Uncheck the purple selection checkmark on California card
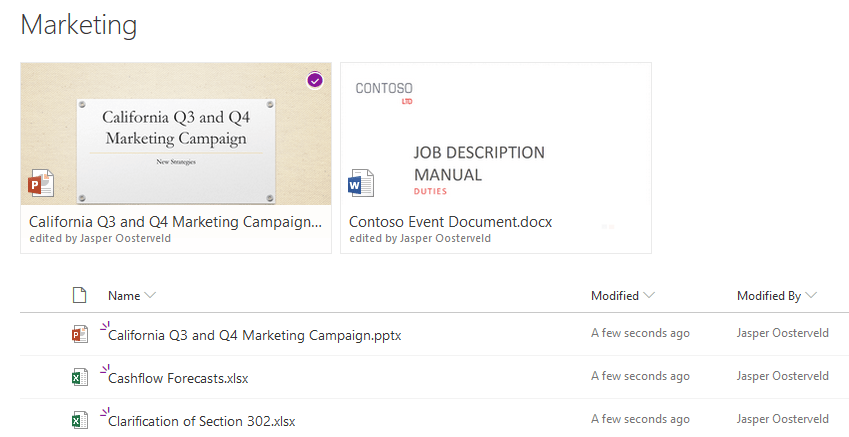This screenshot has width=849, height=437. pyautogui.click(x=315, y=81)
